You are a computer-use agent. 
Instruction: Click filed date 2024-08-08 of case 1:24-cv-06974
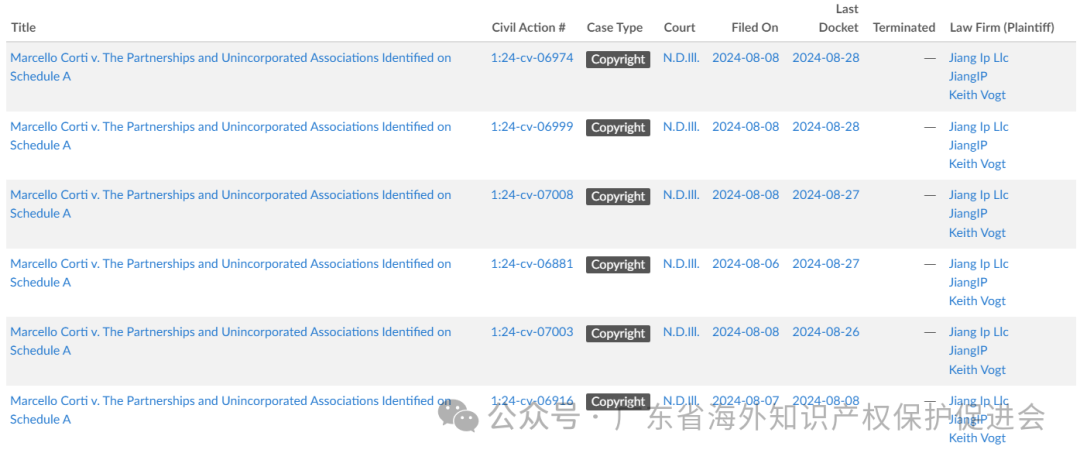(745, 58)
